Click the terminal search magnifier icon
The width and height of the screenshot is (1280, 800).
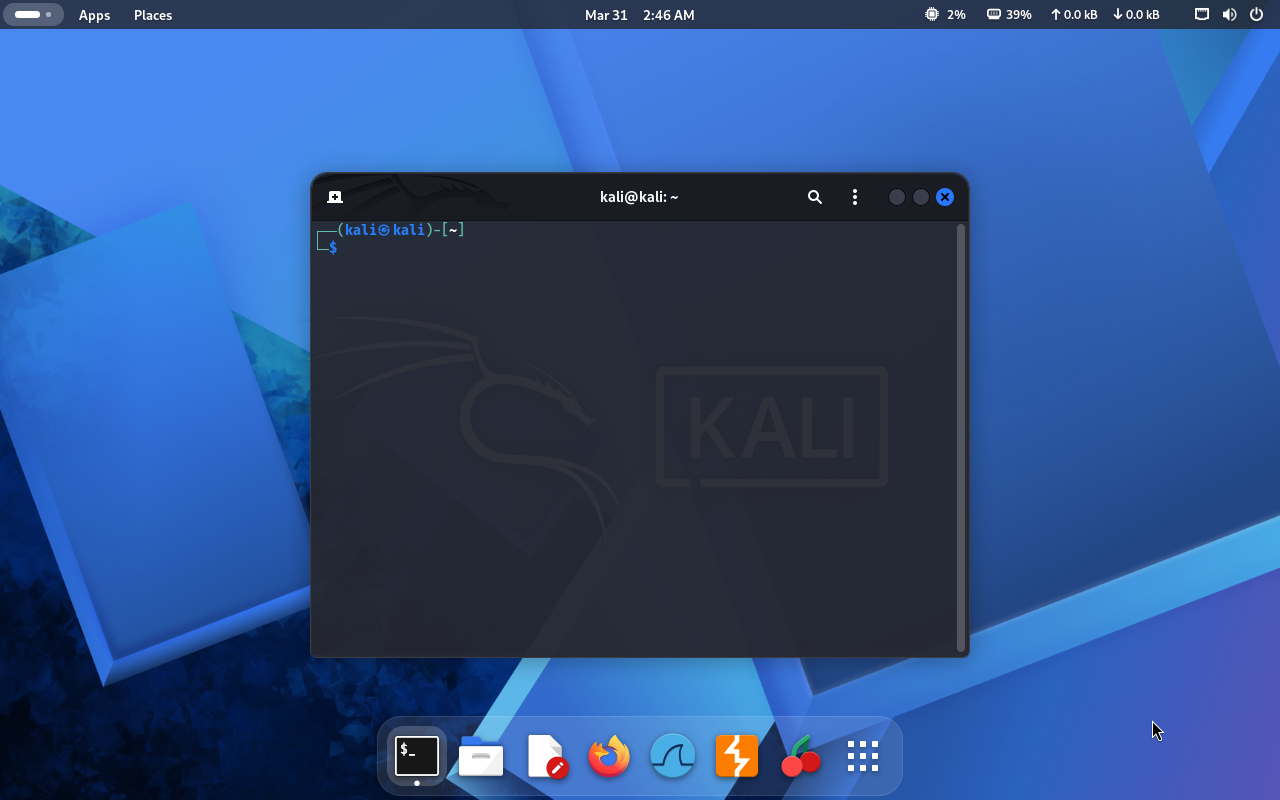[815, 197]
